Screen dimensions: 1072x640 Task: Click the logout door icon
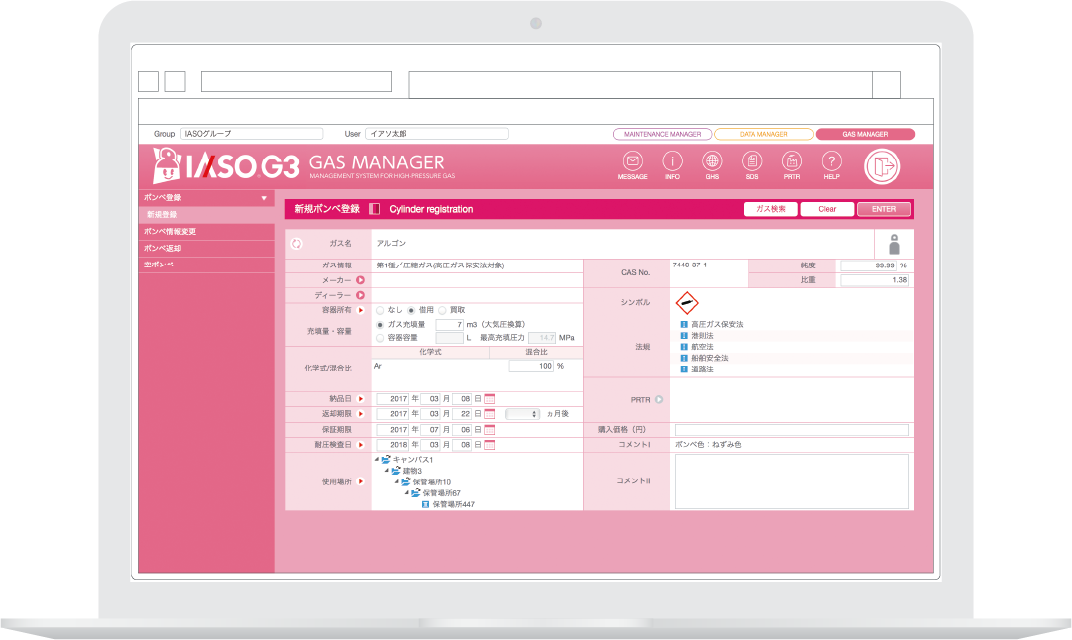point(882,167)
